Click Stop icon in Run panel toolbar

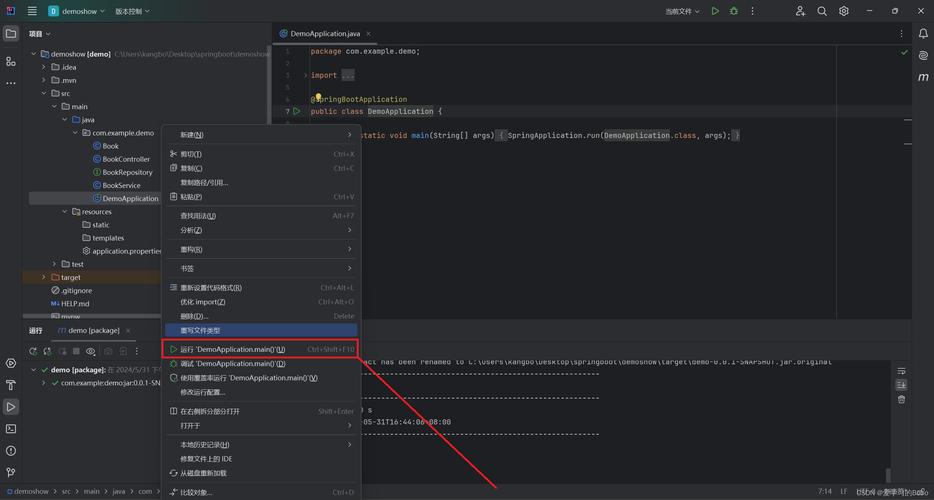[76, 352]
